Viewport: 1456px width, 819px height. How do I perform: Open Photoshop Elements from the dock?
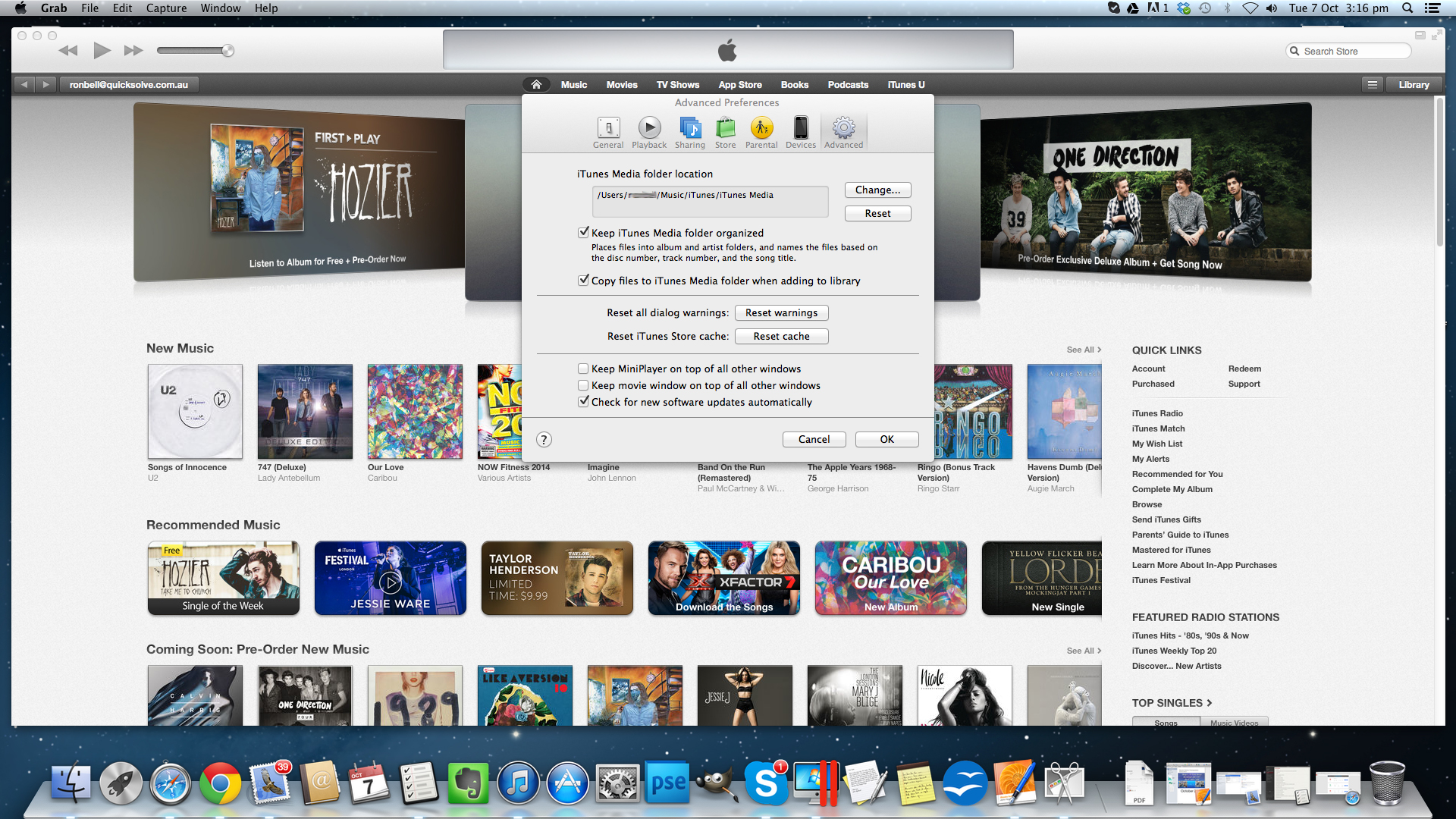pyautogui.click(x=667, y=783)
